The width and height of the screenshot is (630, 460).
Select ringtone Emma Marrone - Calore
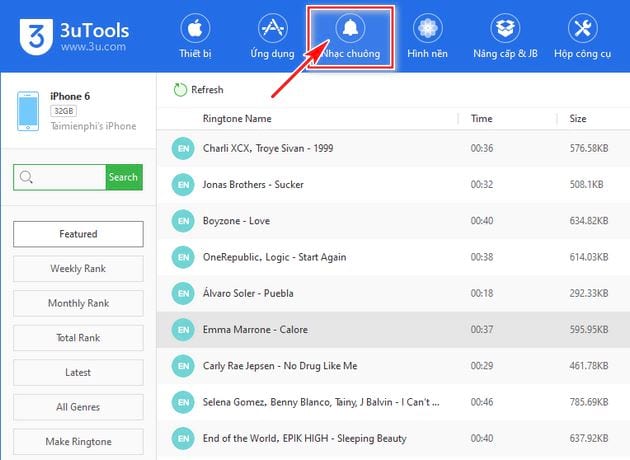pos(393,330)
